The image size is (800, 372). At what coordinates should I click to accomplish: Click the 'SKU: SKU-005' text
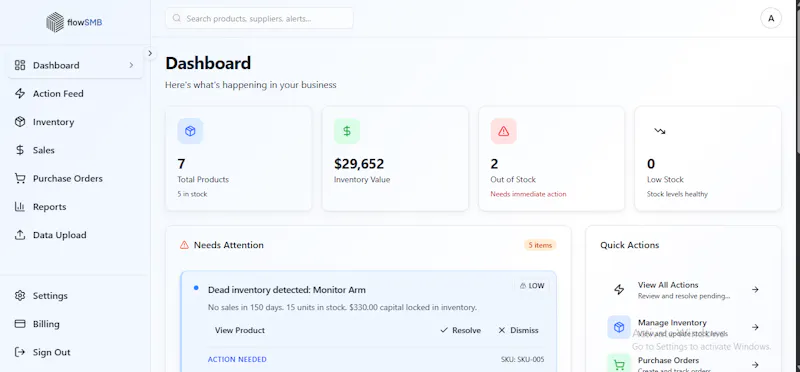(x=522, y=359)
